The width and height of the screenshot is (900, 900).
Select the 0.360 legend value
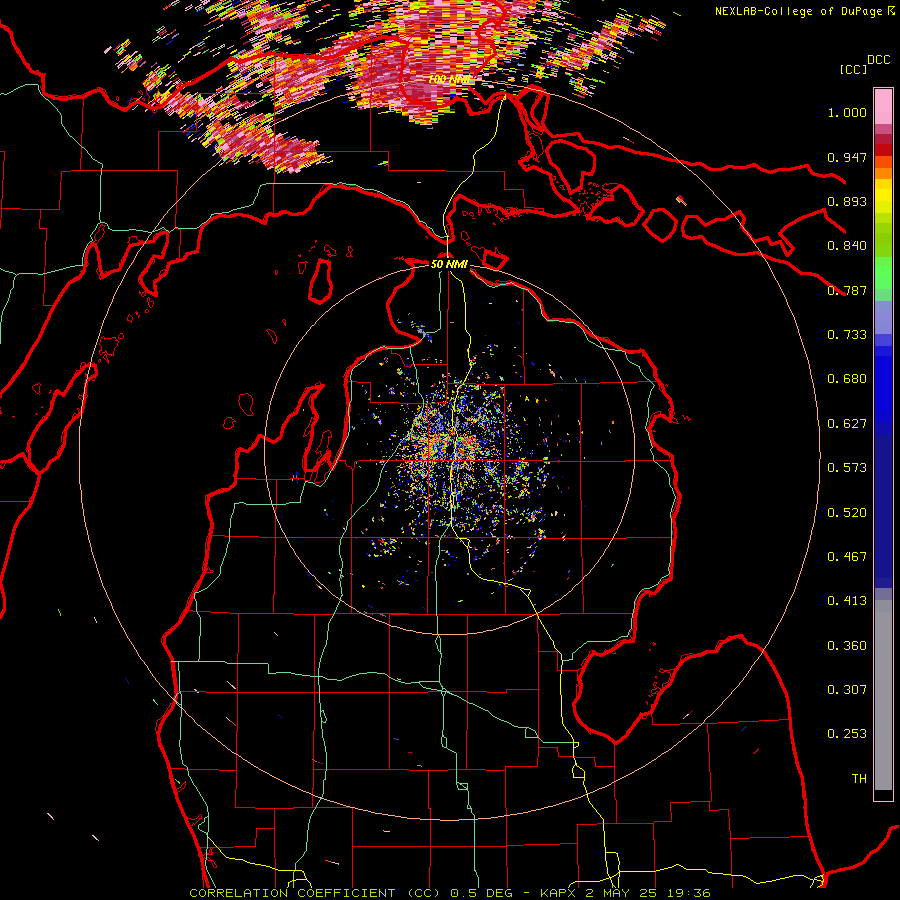[847, 646]
